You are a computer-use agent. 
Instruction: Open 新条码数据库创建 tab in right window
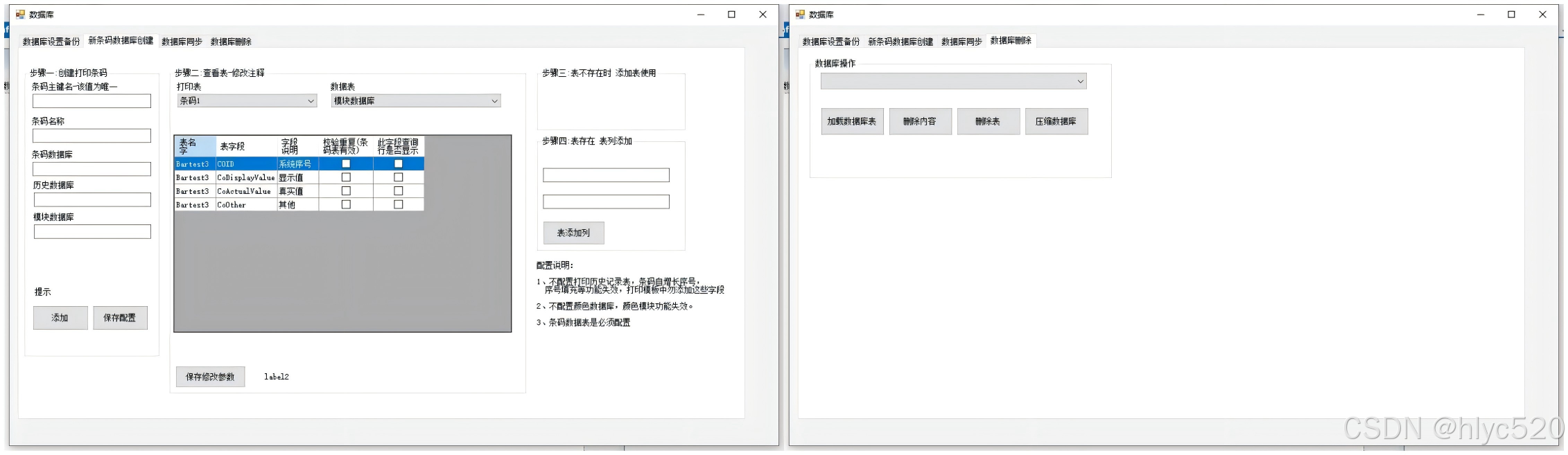point(900,42)
